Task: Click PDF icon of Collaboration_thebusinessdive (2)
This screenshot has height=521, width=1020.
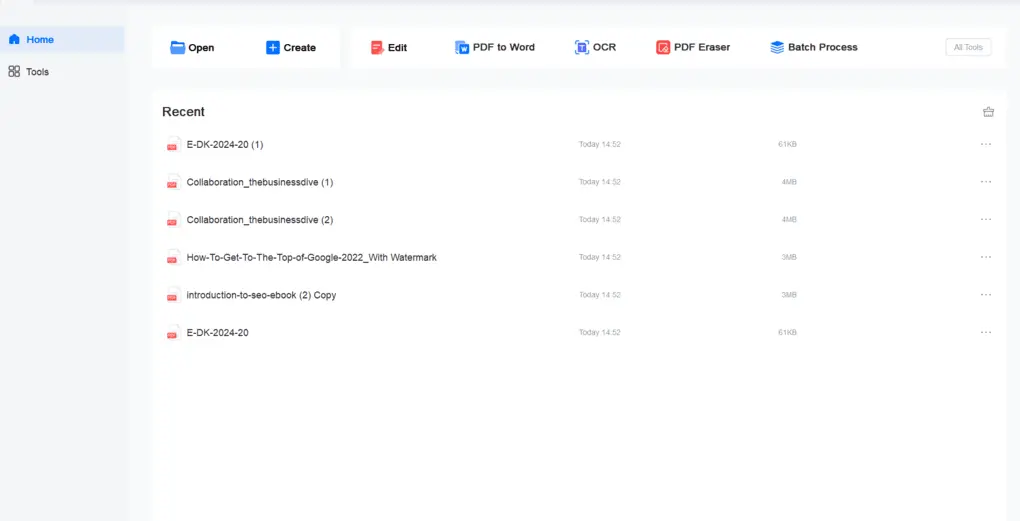Action: coord(173,220)
